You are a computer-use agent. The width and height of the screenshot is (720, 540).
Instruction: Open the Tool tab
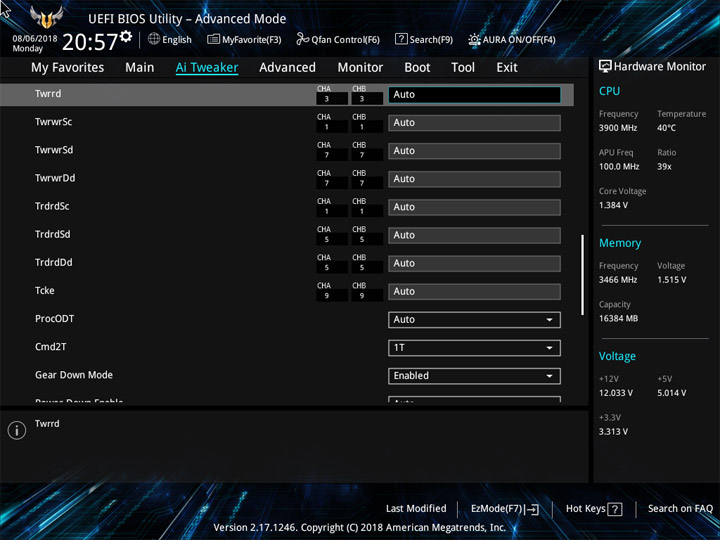click(463, 68)
